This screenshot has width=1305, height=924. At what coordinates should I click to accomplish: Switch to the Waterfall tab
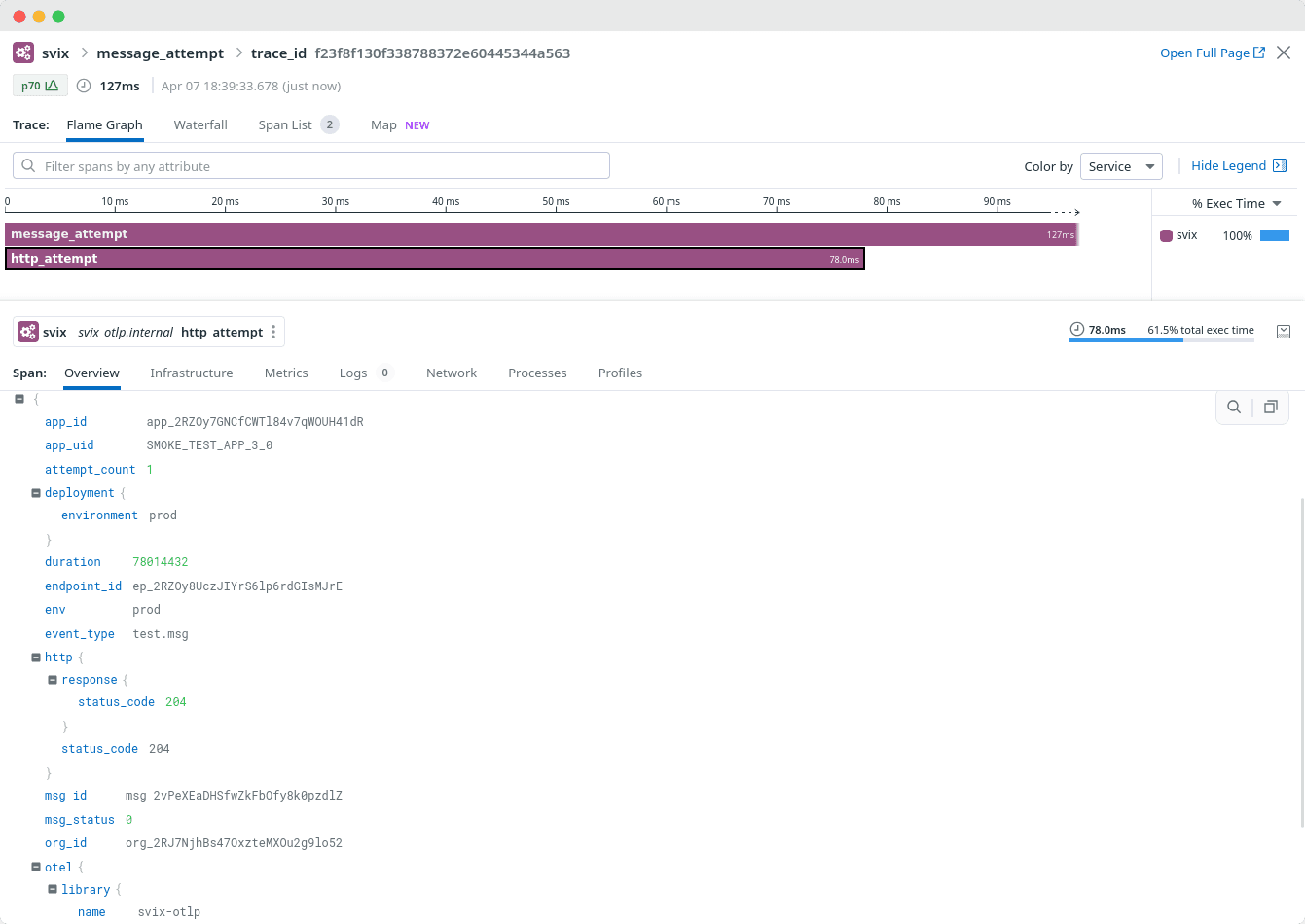coord(200,124)
